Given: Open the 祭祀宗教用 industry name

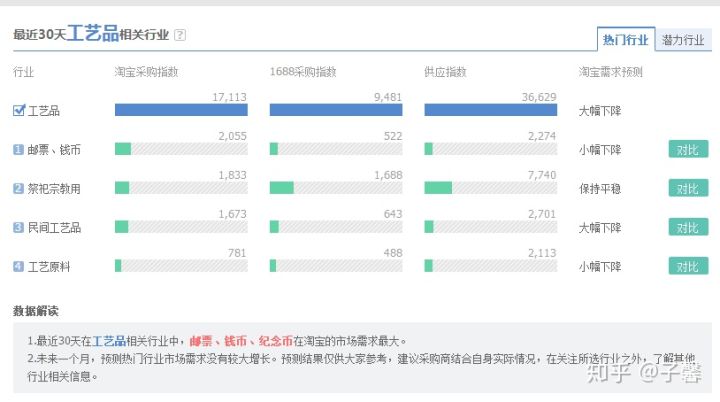Looking at the screenshot, I should [54, 189].
